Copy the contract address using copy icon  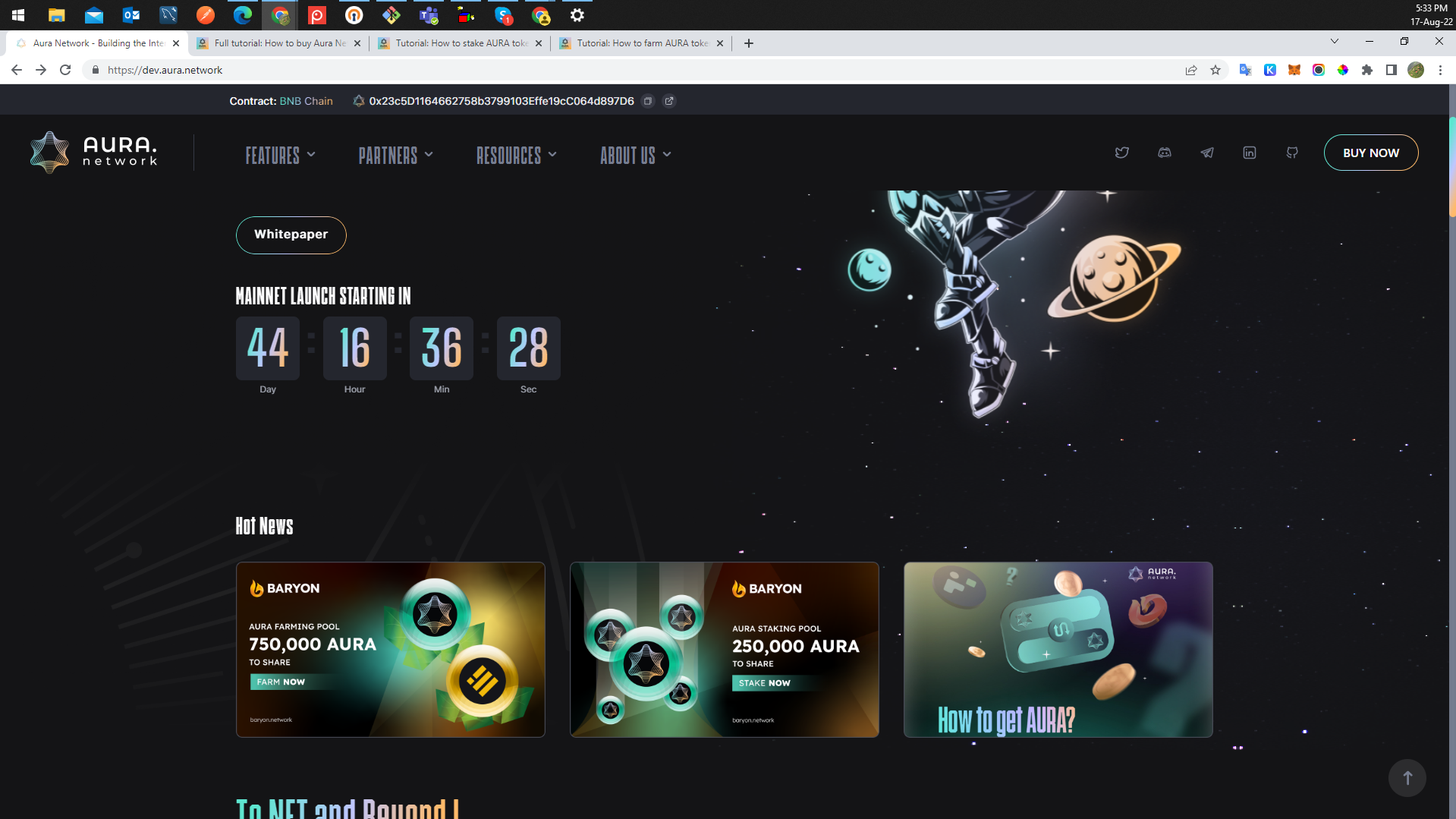(648, 101)
